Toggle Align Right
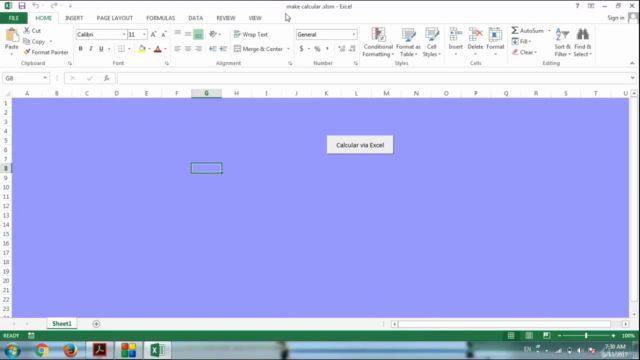 click(x=198, y=49)
